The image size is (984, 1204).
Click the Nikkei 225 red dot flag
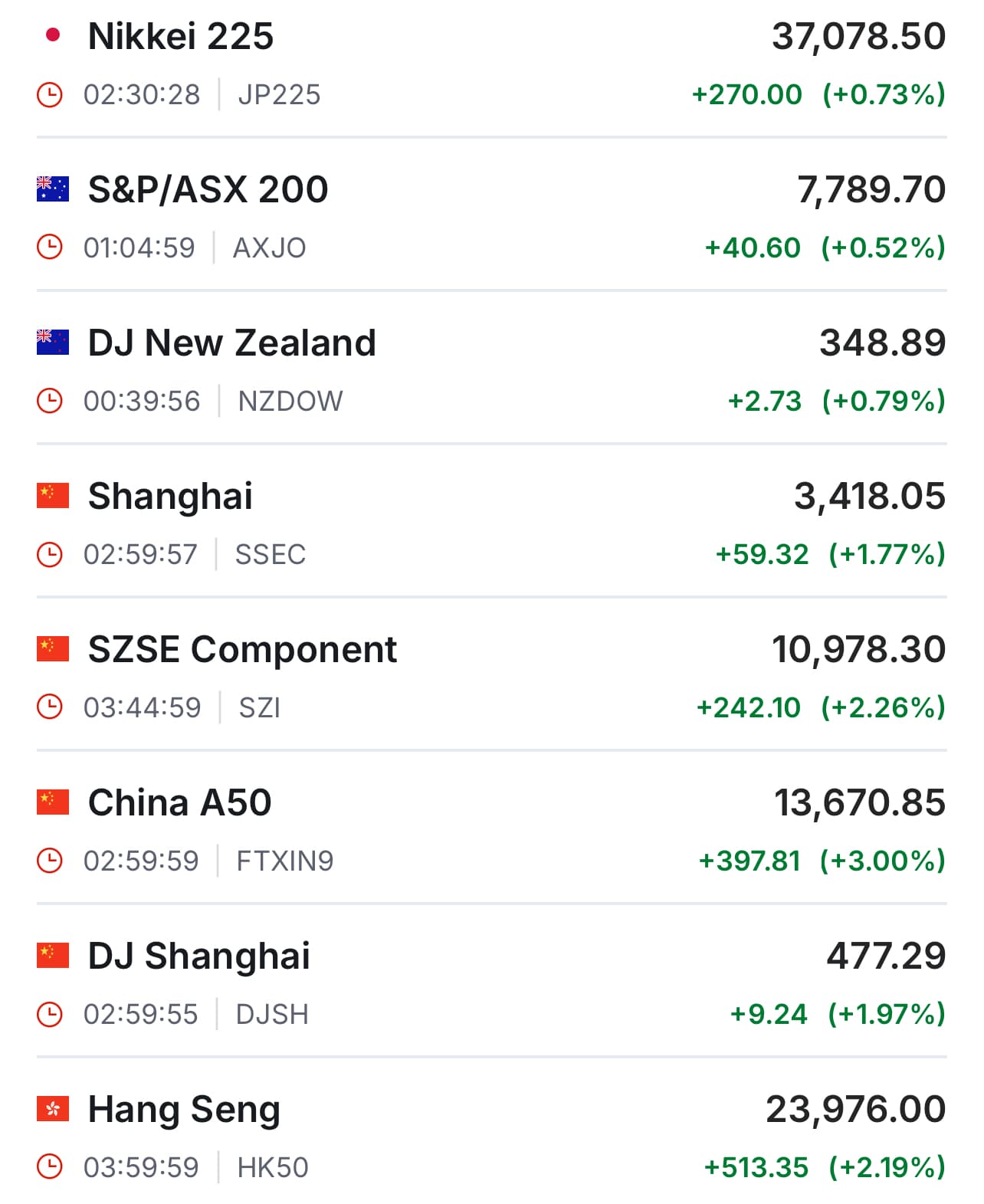pyautogui.click(x=53, y=35)
